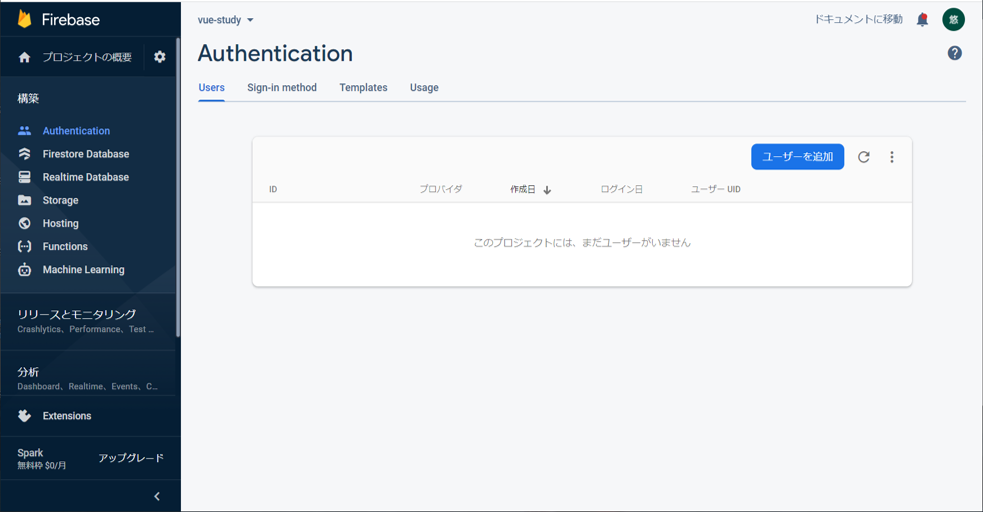The width and height of the screenshot is (983, 512).
Task: Click アップグレード upgrade link
Action: tap(131, 458)
